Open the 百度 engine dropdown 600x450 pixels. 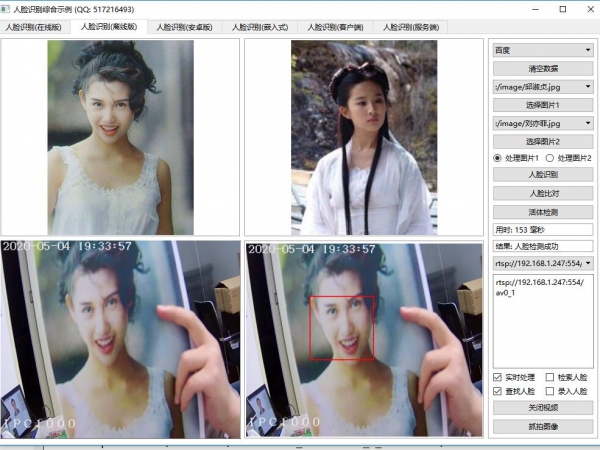click(543, 49)
